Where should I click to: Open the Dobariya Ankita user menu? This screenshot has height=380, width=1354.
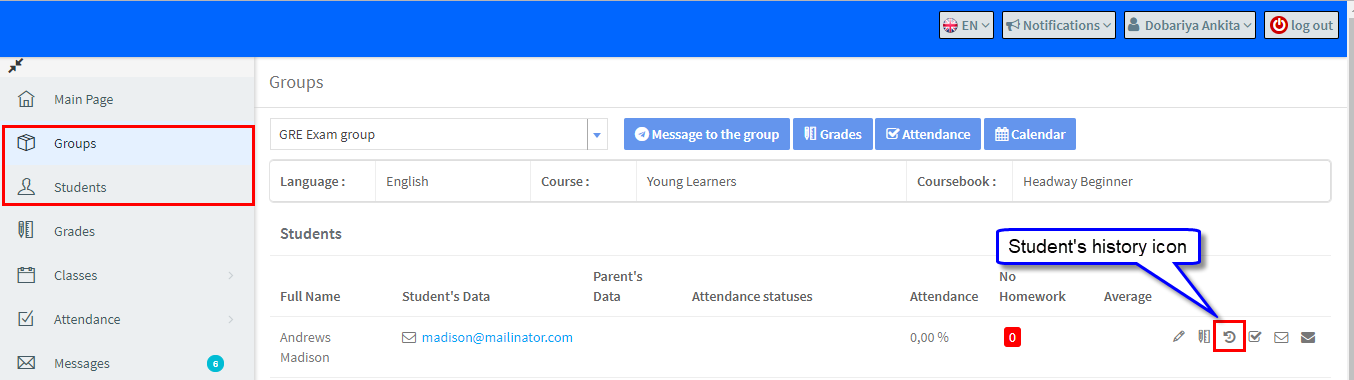[x=1190, y=26]
